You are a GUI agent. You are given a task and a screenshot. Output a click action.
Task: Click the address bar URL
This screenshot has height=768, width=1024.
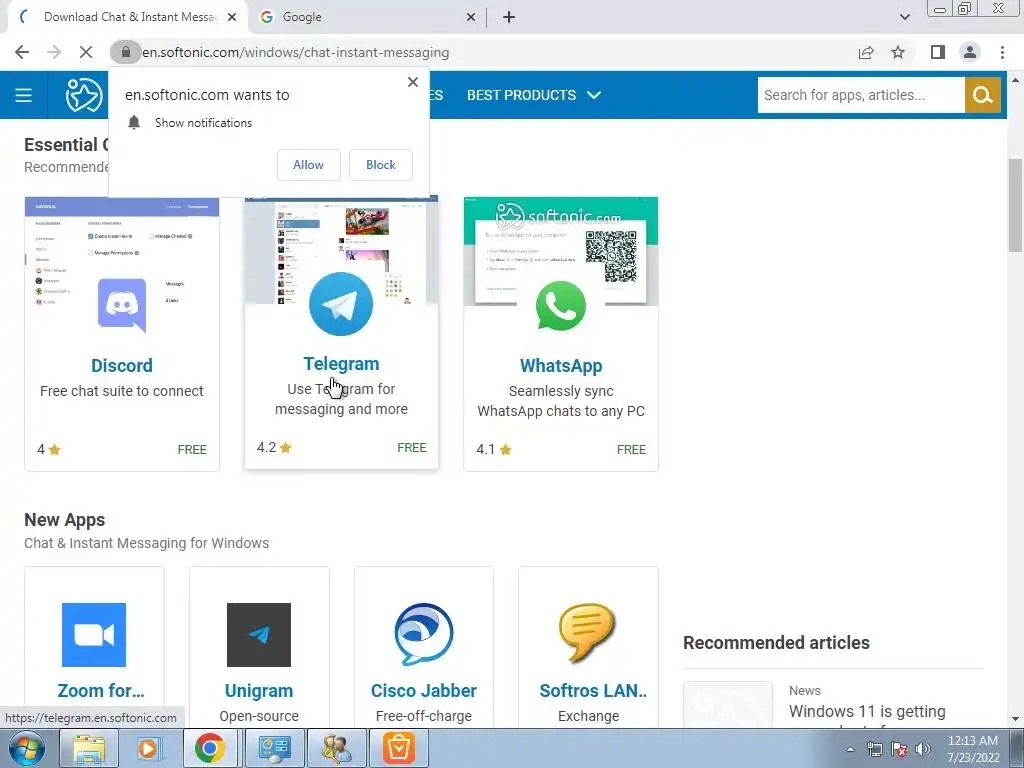[296, 52]
